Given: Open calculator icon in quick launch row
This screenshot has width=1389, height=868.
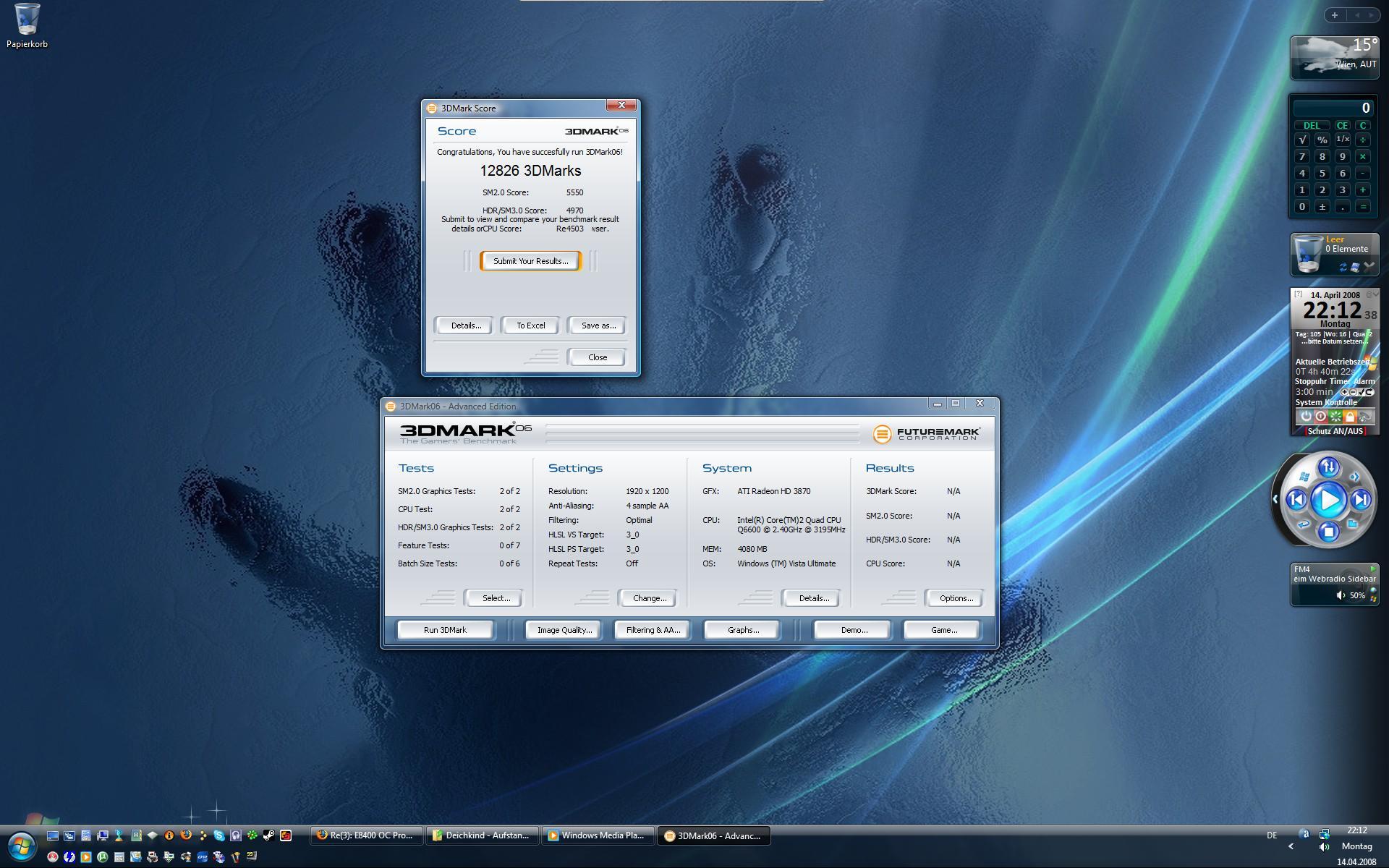Looking at the screenshot, I should [x=119, y=857].
